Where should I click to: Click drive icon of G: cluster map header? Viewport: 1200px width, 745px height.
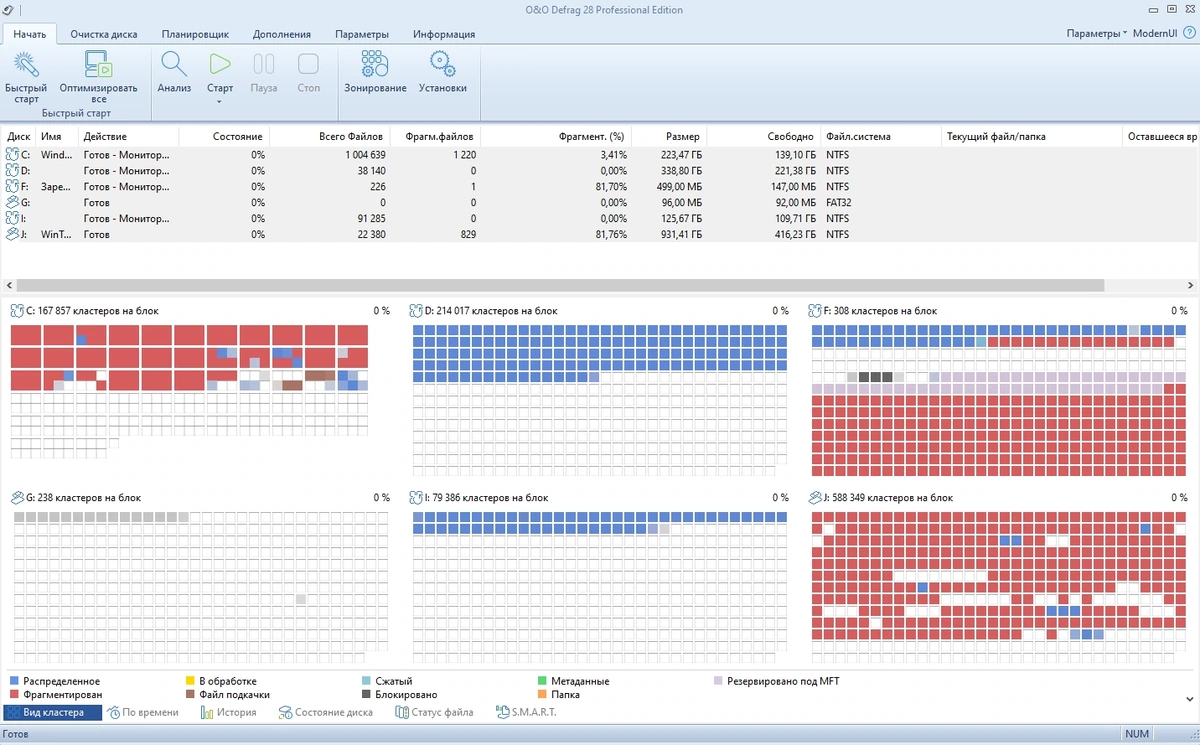[x=17, y=497]
